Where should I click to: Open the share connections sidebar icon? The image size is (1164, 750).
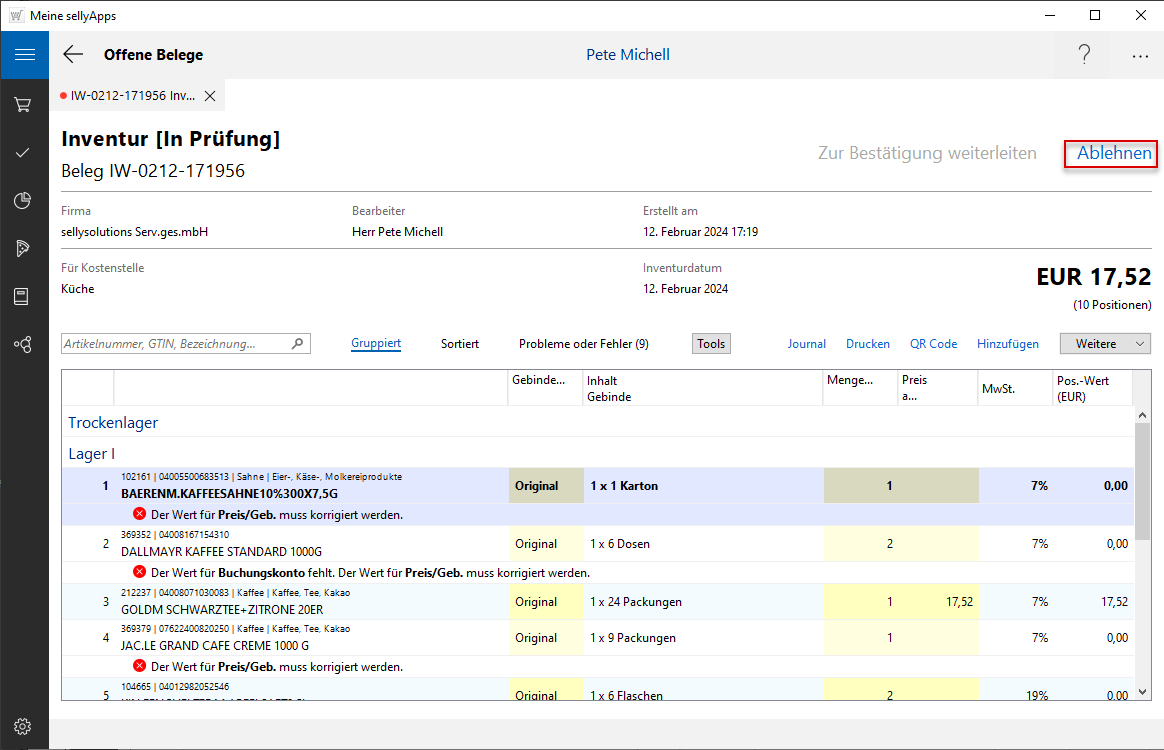pyautogui.click(x=23, y=344)
